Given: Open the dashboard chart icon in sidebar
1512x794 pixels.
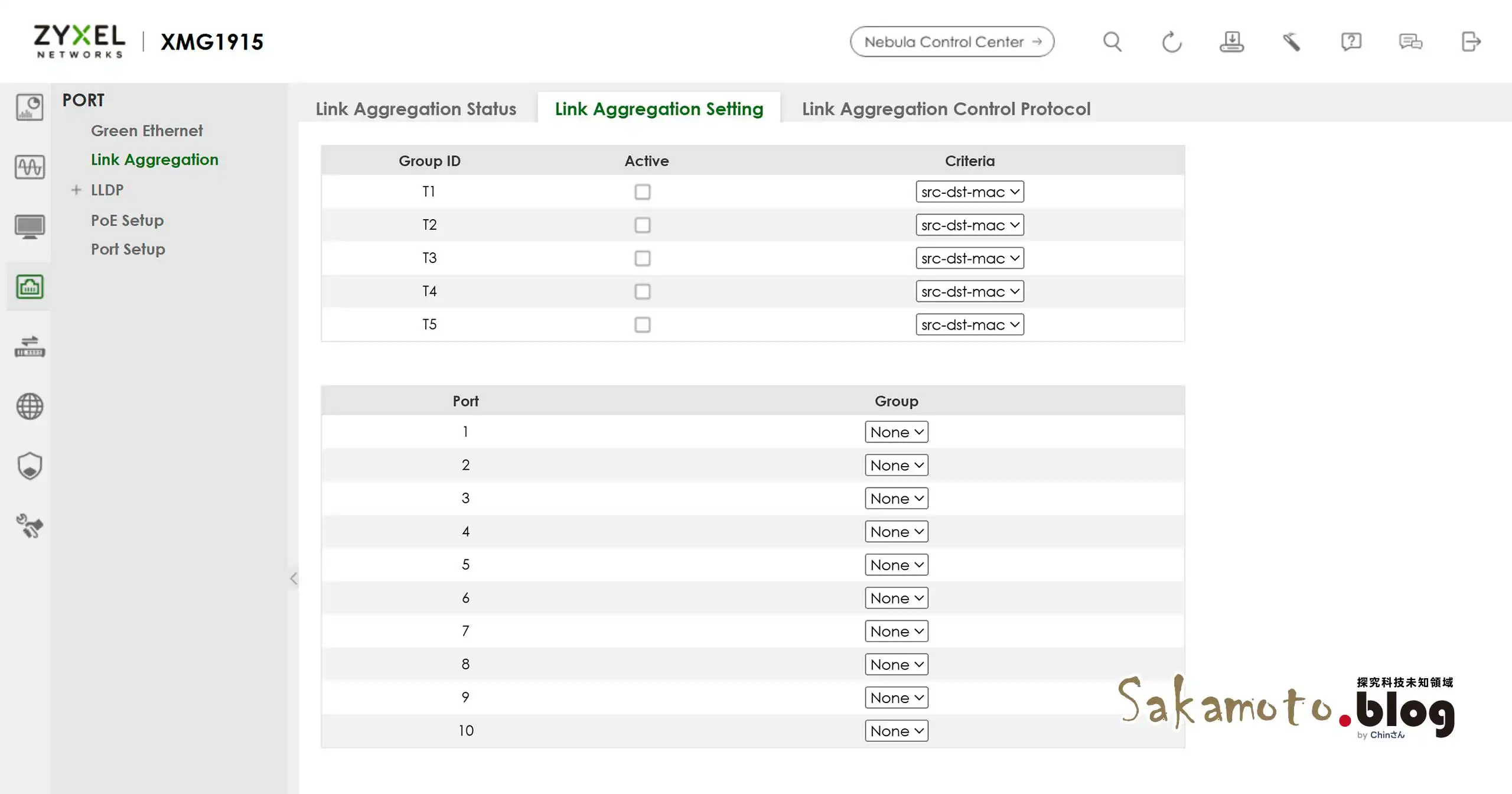Looking at the screenshot, I should click(30, 108).
